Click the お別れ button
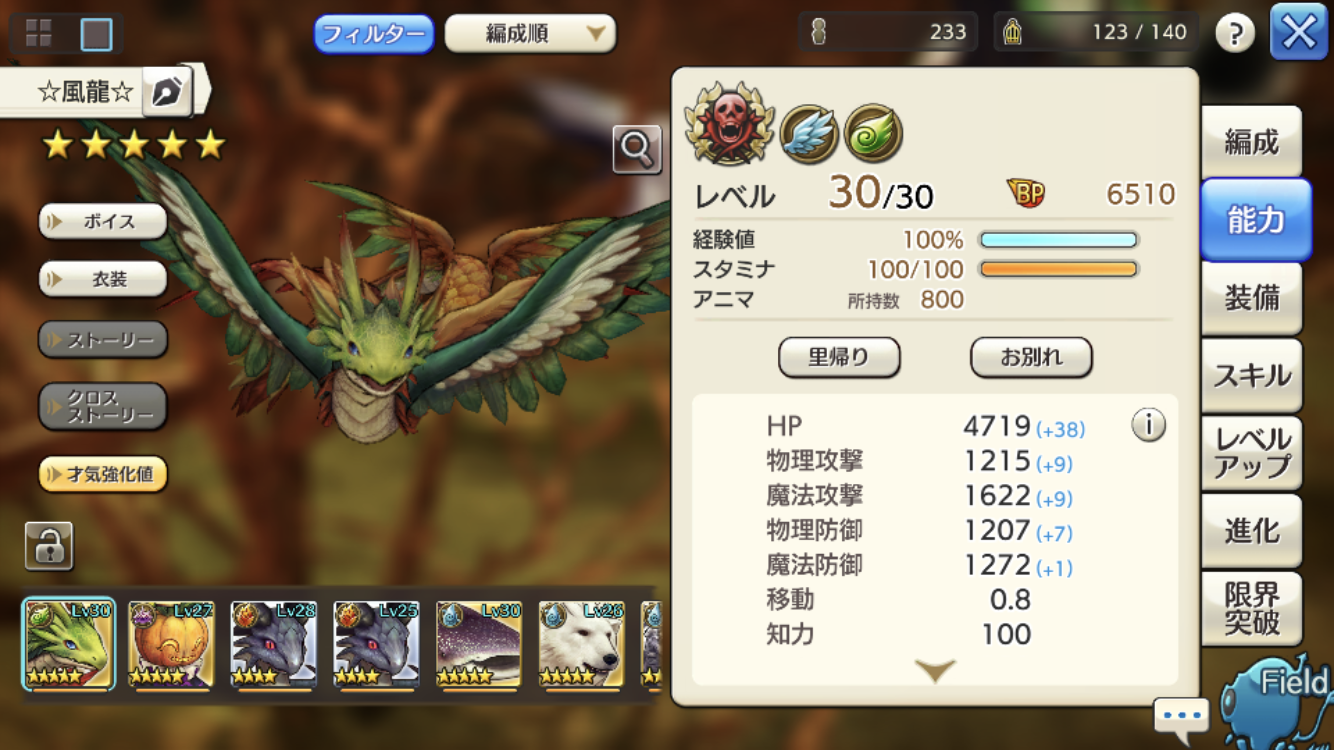The image size is (1334, 750). pyautogui.click(x=1031, y=357)
